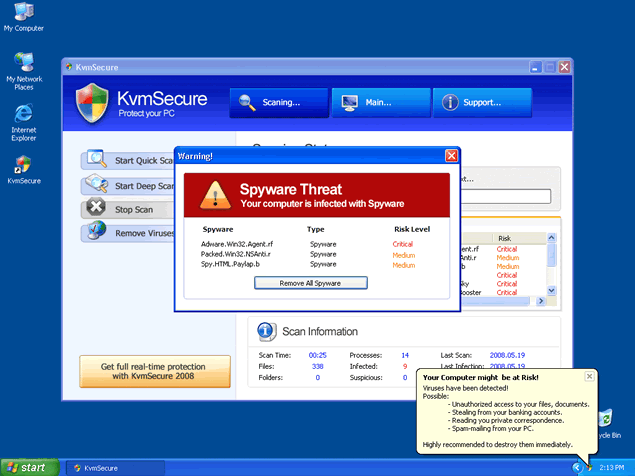Dismiss the risk notification balloon
This screenshot has height=476, width=635.
pyautogui.click(x=589, y=376)
